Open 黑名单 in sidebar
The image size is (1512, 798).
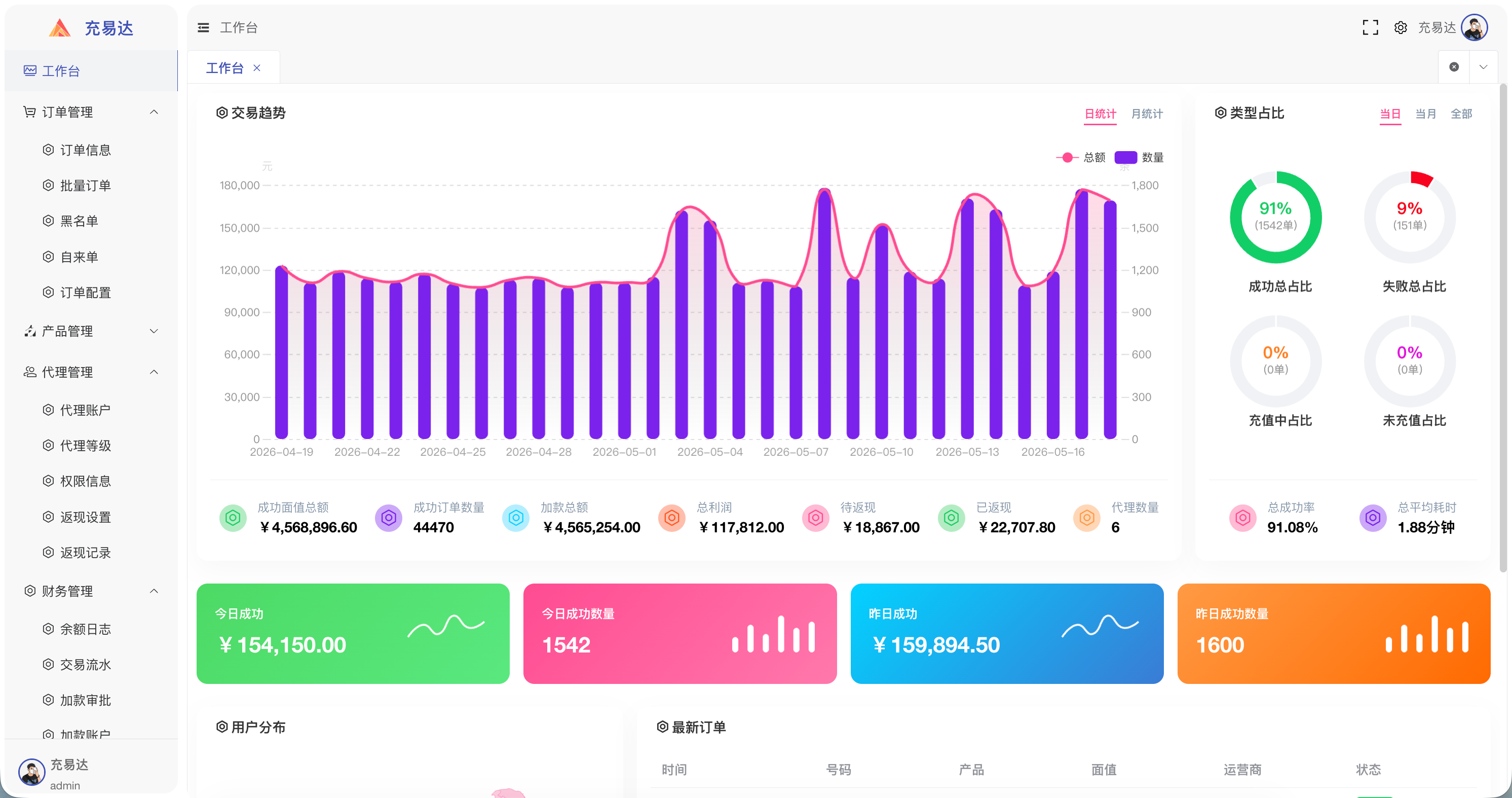(x=79, y=221)
